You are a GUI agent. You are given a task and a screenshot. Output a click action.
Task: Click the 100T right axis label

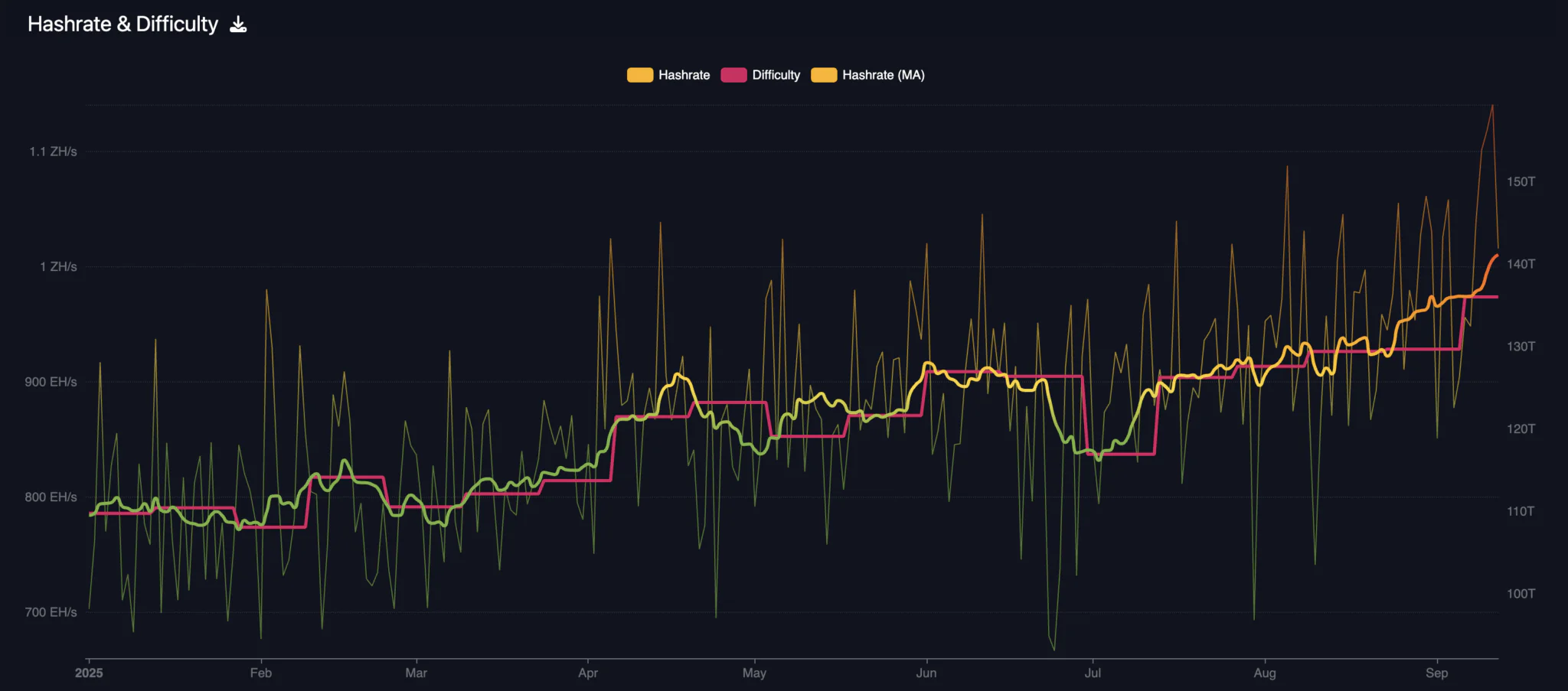[x=1521, y=594]
